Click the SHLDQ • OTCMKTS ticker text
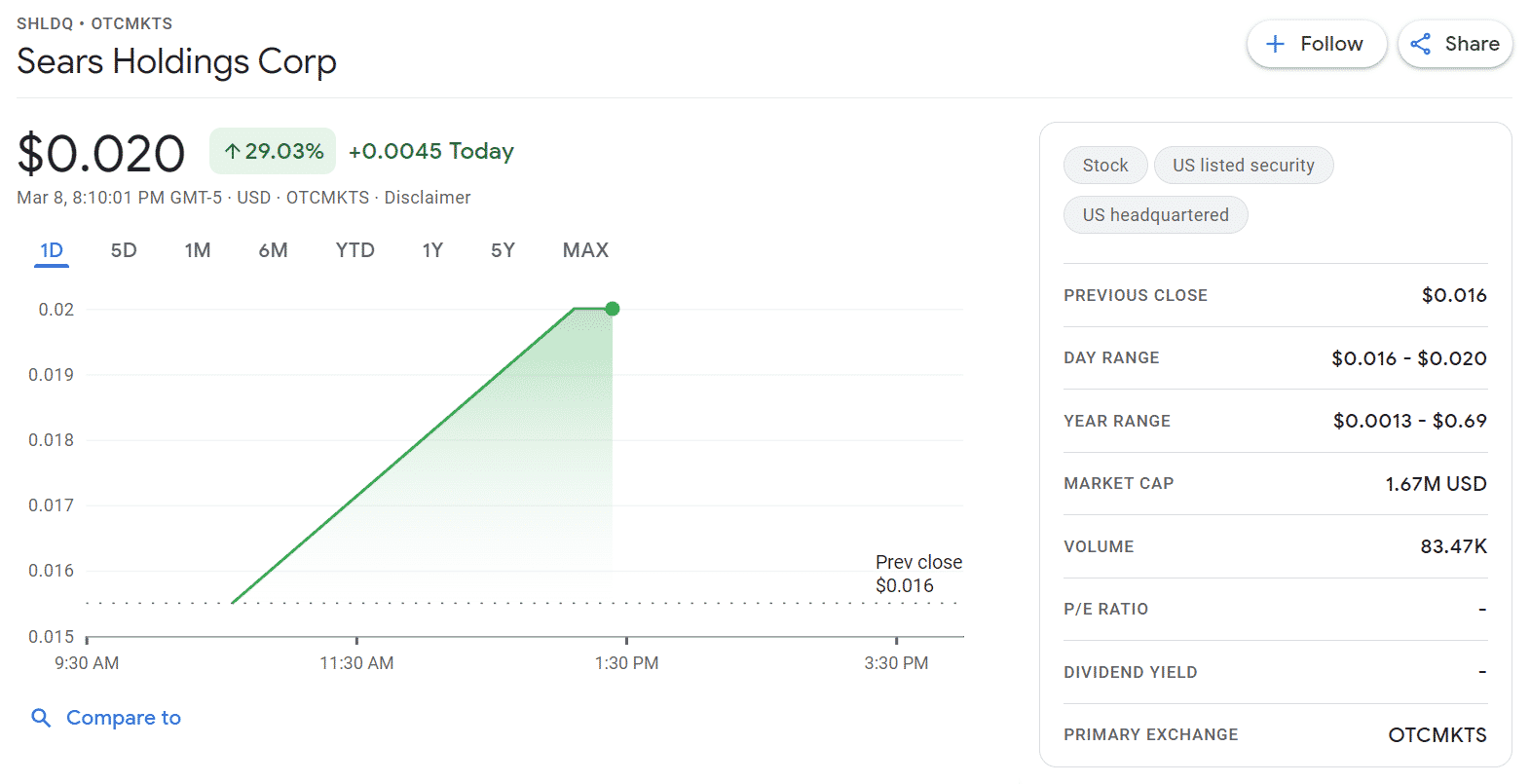Viewport: 1530px width, 784px height. 94,23
